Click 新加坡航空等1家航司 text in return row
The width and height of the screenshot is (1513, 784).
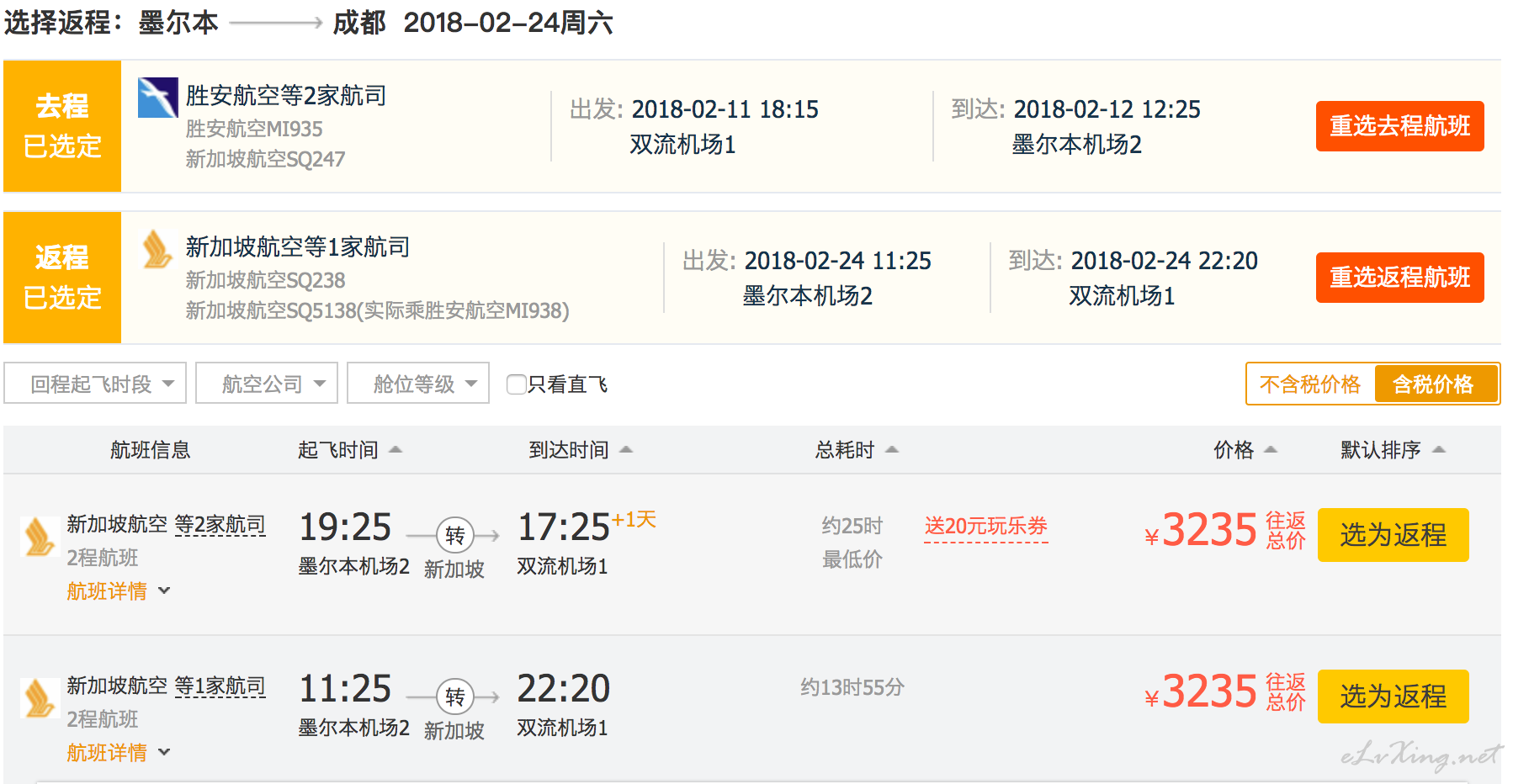point(298,247)
